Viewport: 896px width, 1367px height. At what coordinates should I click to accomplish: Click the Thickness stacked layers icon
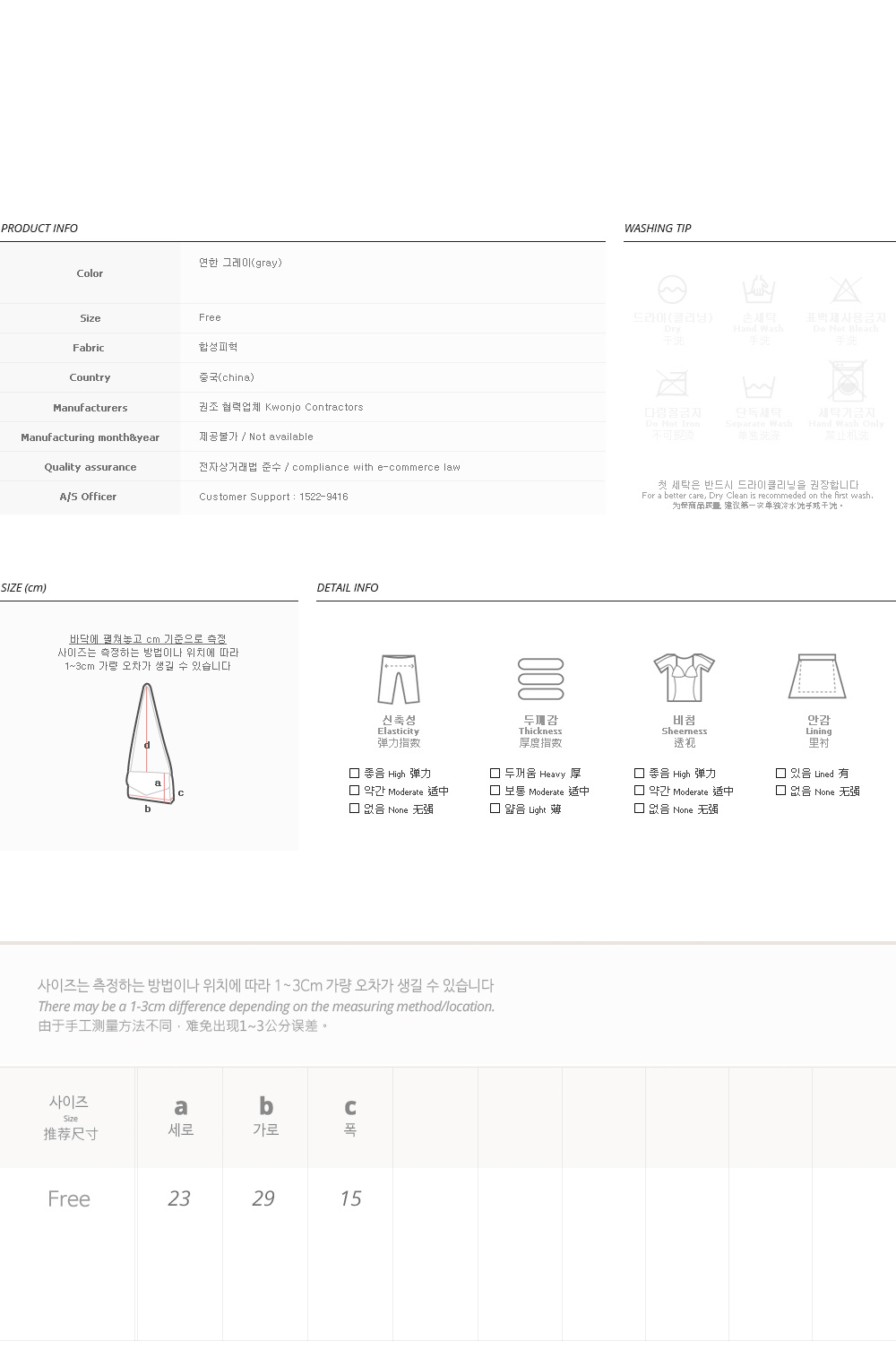[540, 679]
